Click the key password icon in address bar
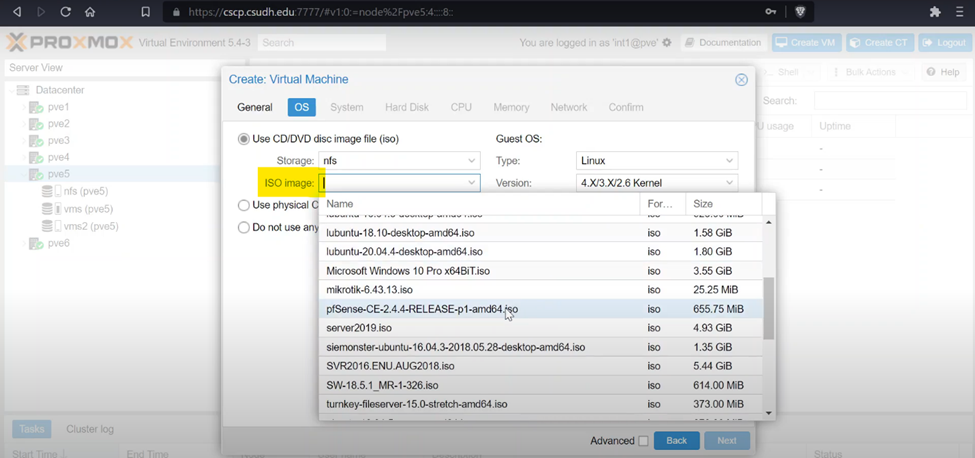 tap(770, 12)
